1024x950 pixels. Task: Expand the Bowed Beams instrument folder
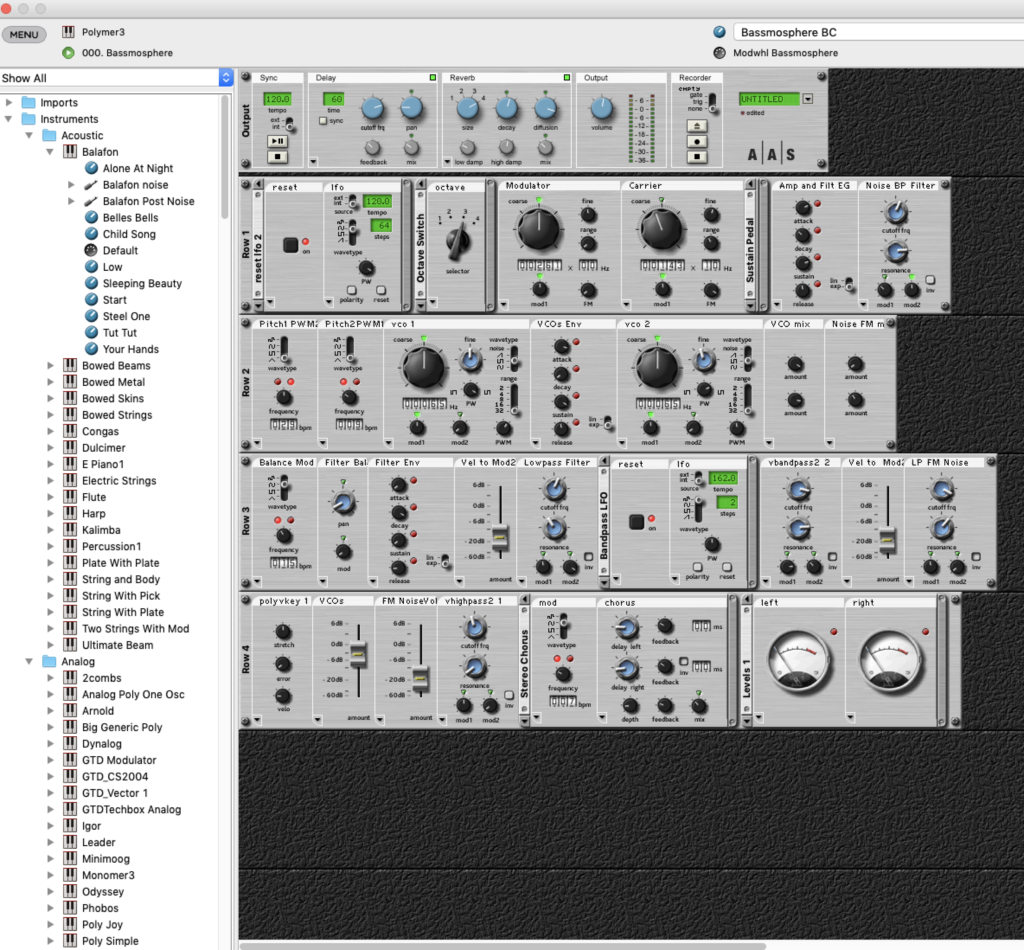point(51,366)
